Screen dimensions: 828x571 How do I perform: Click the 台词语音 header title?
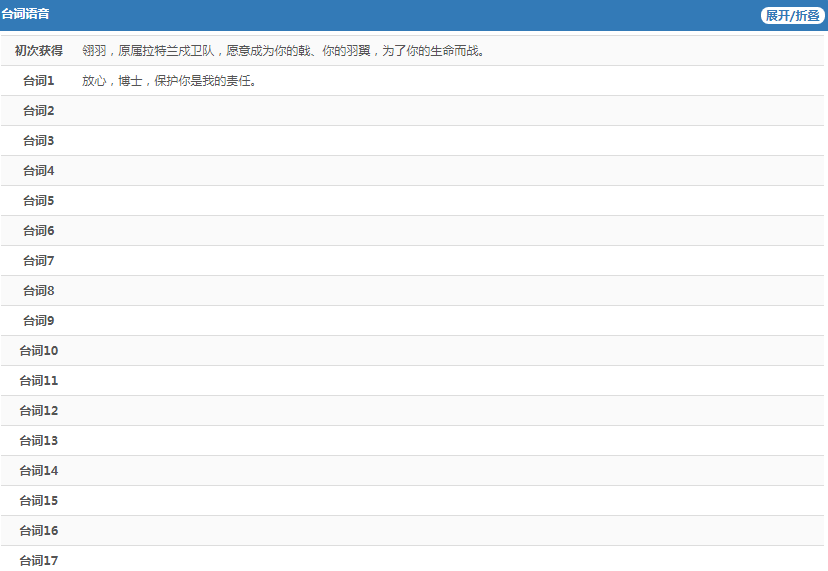coord(26,14)
